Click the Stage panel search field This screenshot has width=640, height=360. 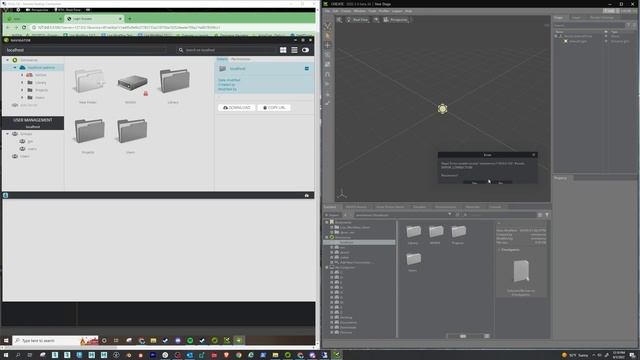(589, 25)
